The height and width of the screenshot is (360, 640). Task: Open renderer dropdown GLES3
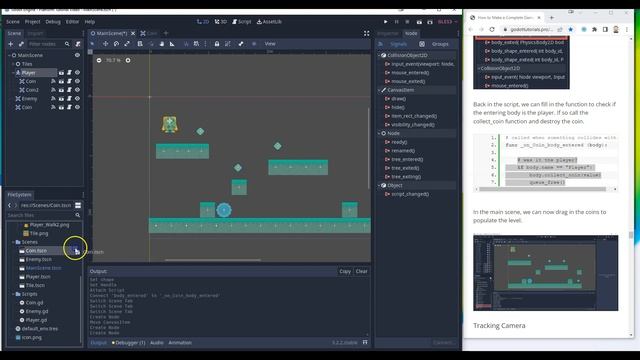coord(447,22)
